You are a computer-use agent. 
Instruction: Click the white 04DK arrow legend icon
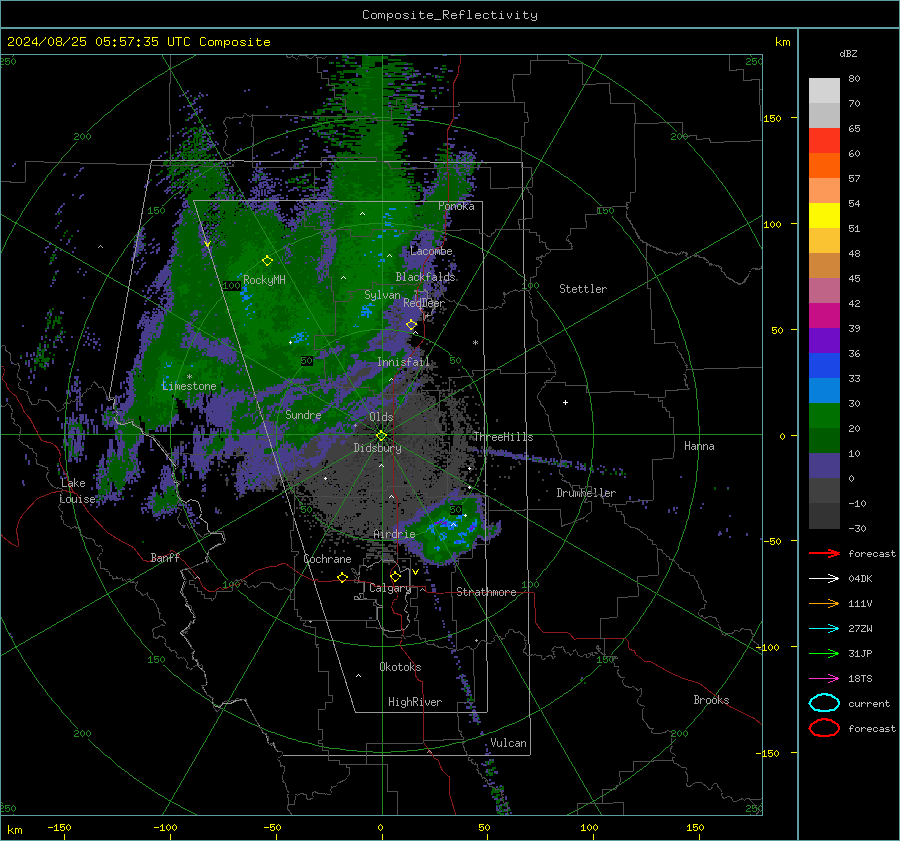[824, 579]
